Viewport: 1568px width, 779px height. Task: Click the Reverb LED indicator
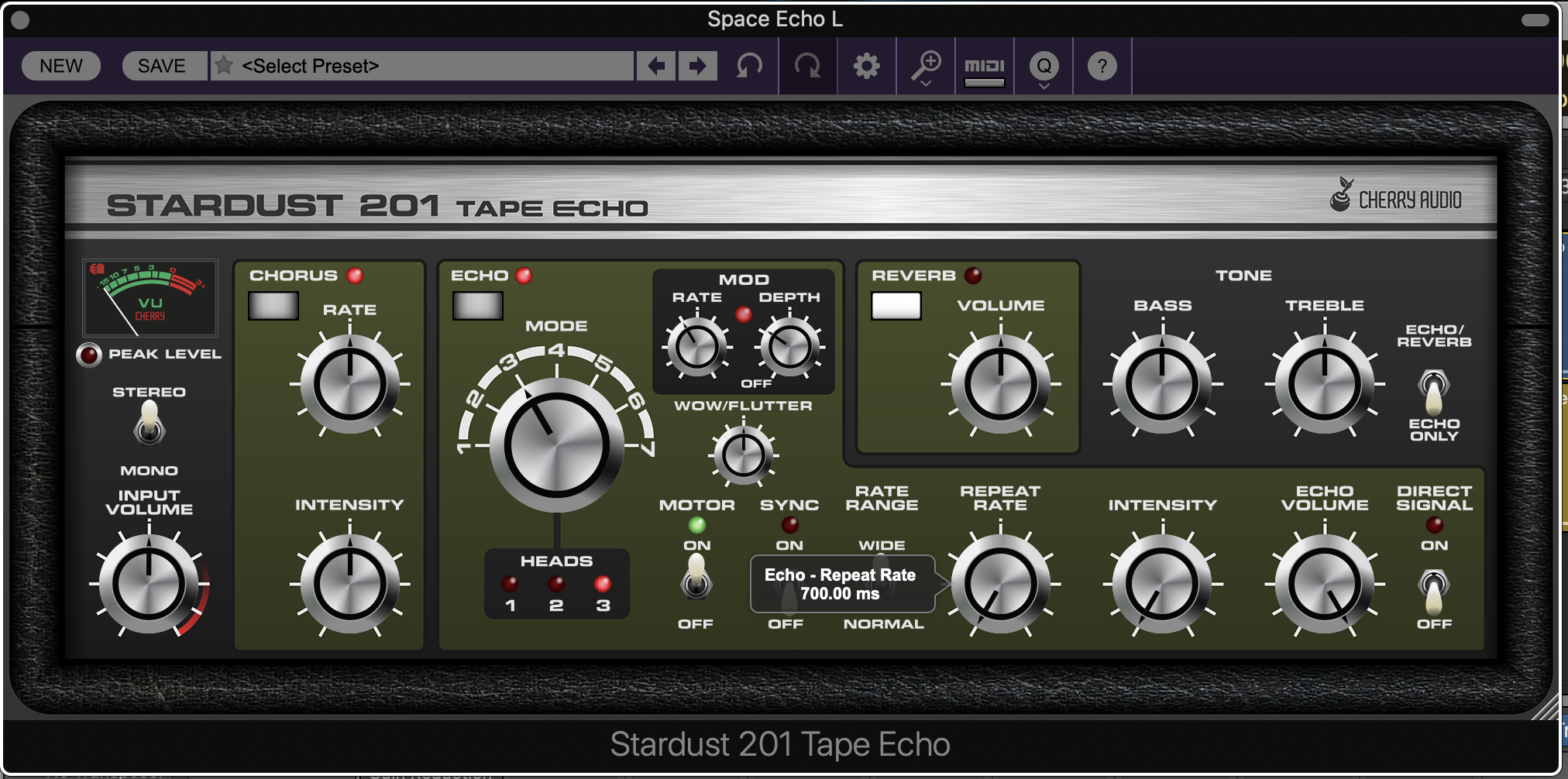(x=973, y=275)
